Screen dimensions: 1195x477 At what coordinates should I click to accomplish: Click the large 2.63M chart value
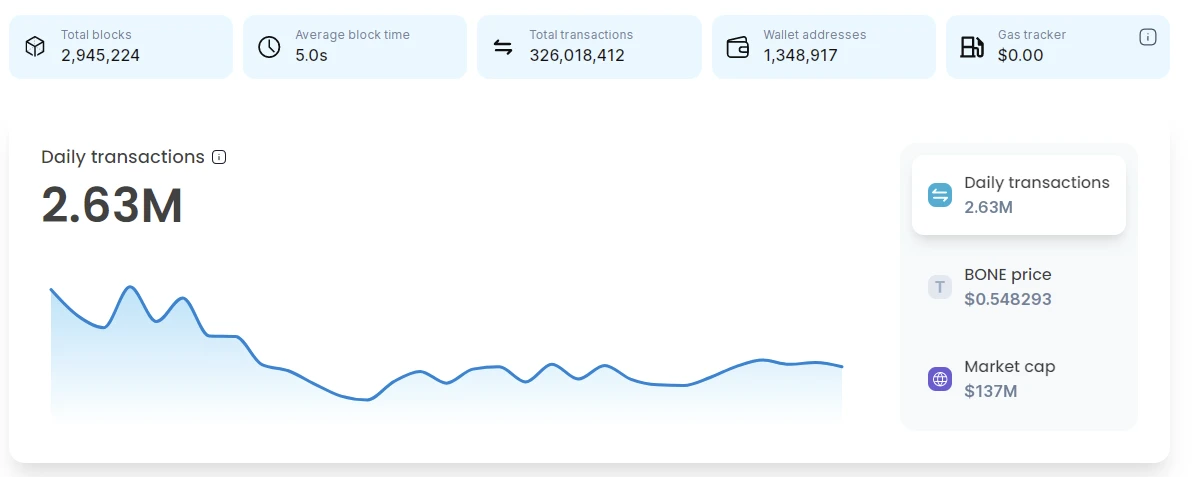[112, 206]
